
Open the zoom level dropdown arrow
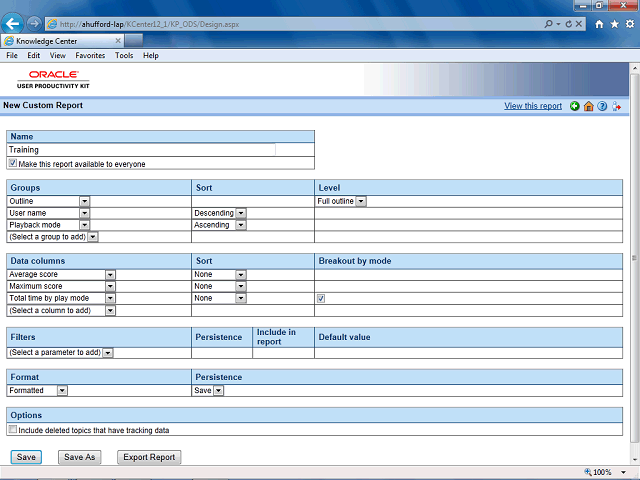(x=623, y=472)
